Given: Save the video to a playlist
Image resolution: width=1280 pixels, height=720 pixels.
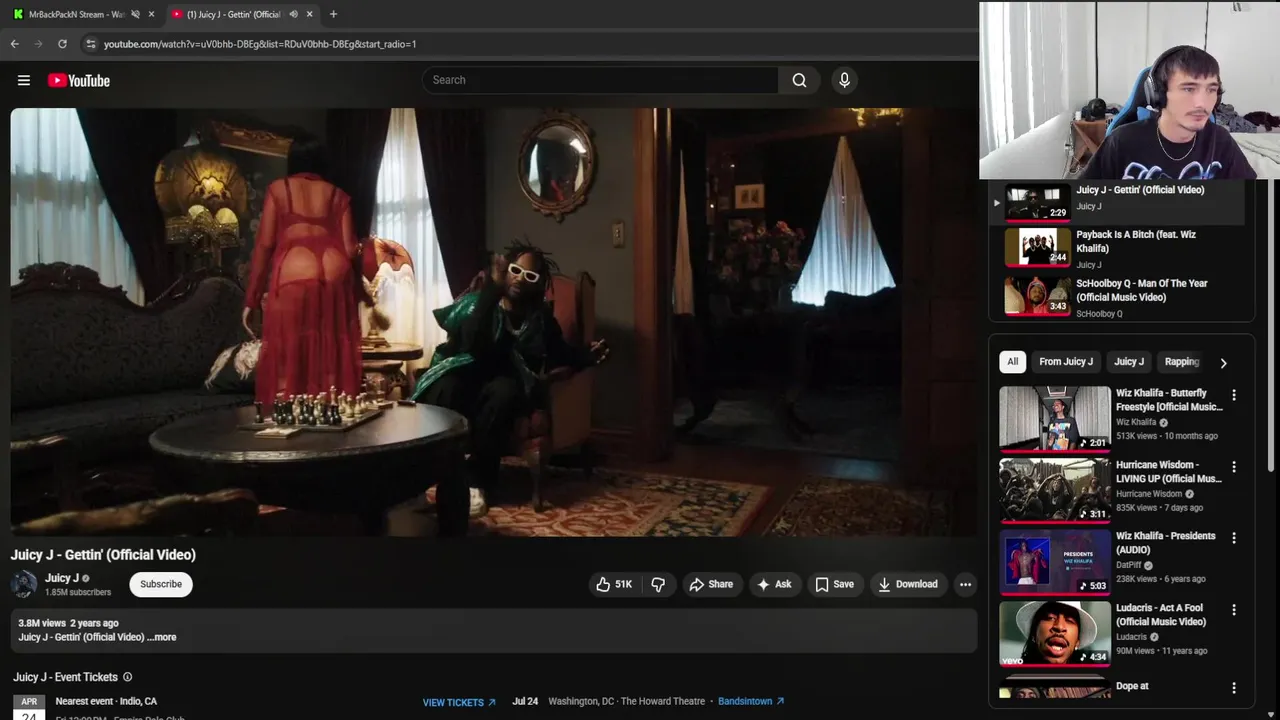Looking at the screenshot, I should coord(834,584).
